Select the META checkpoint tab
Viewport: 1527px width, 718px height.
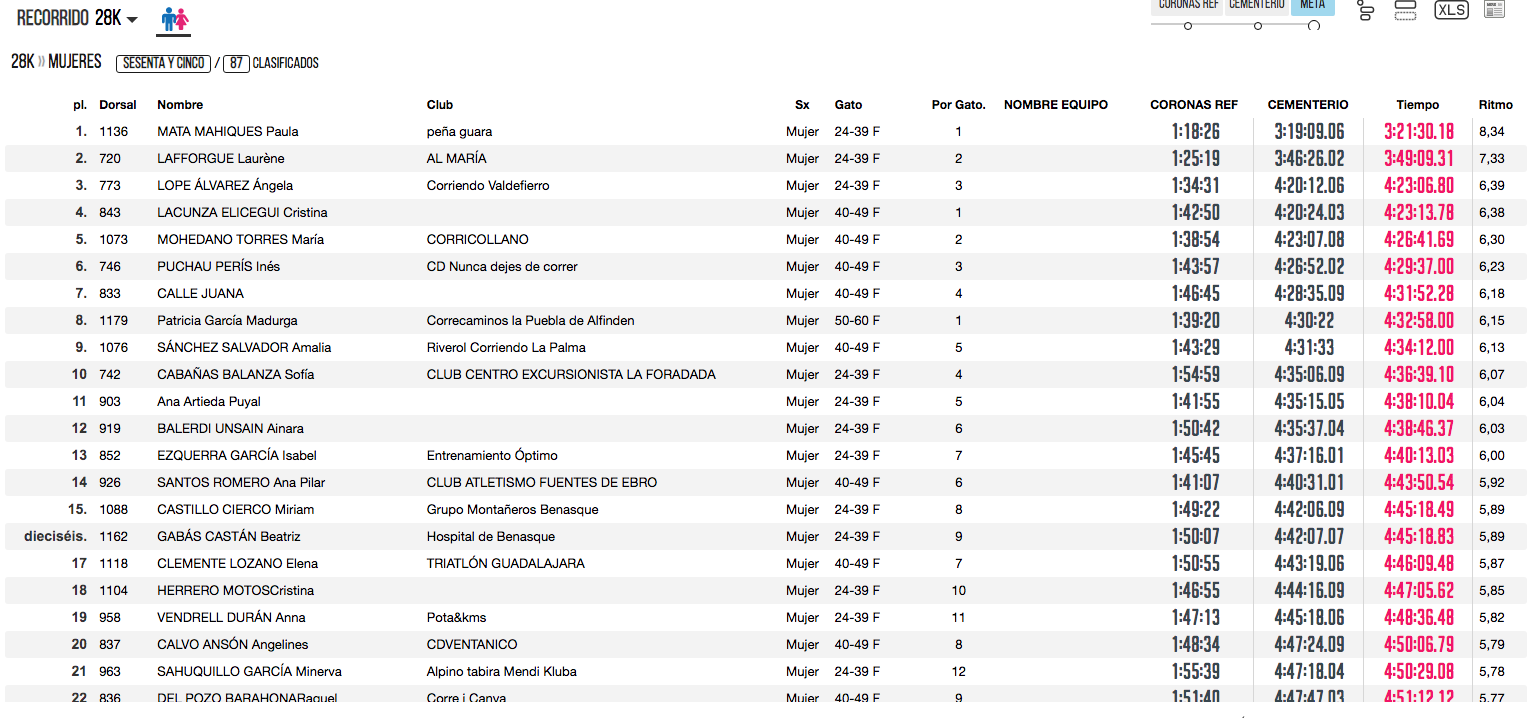point(1312,5)
